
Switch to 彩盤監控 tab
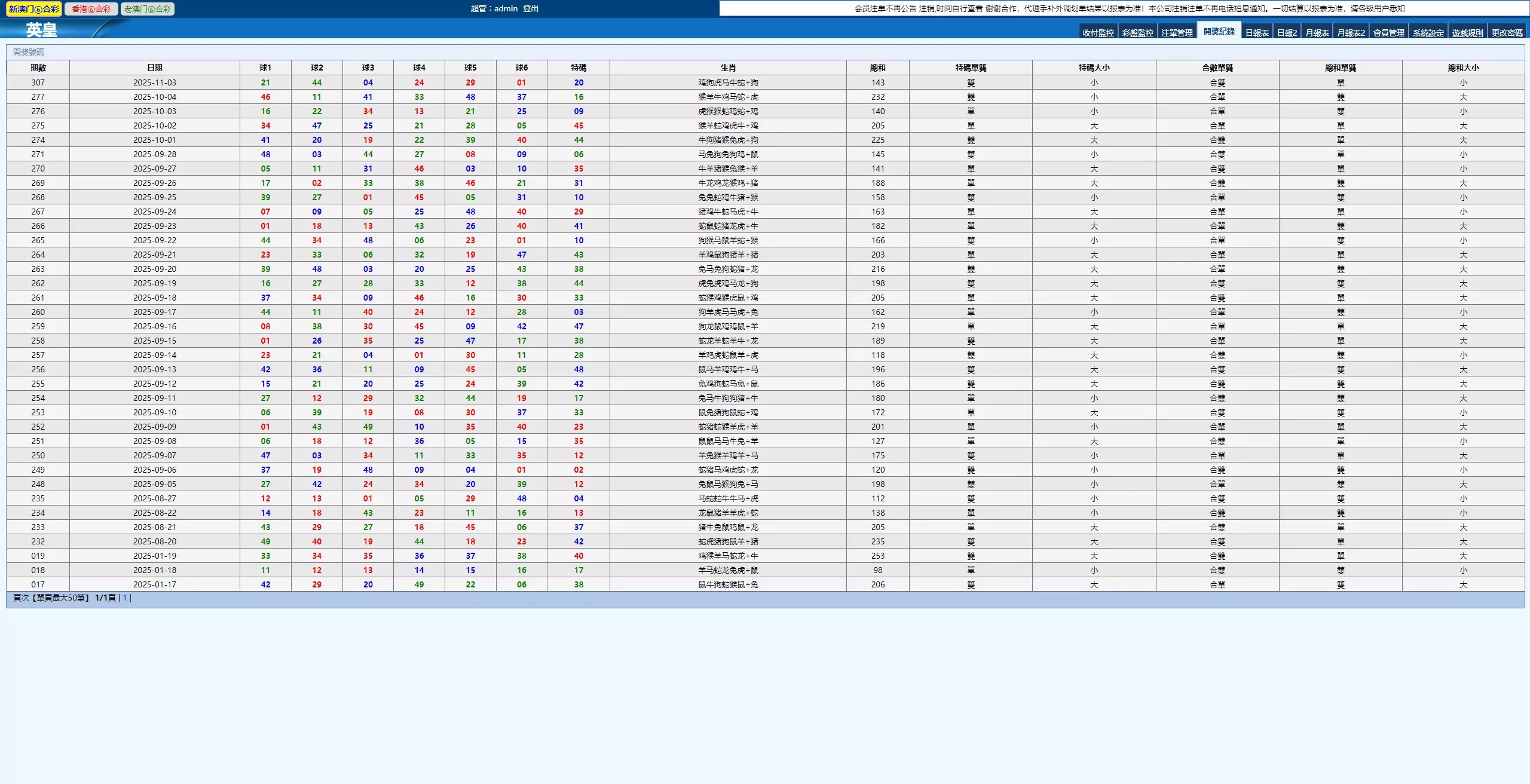click(x=1137, y=33)
